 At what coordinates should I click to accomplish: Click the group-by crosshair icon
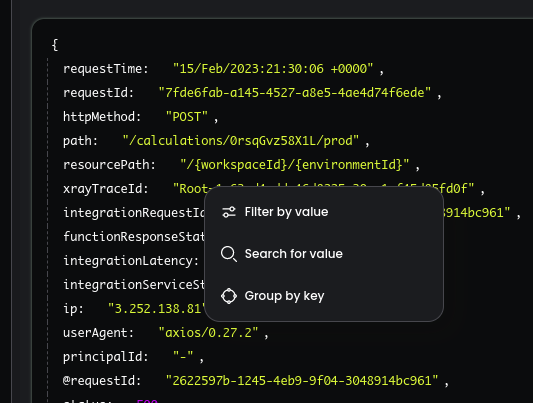point(229,296)
